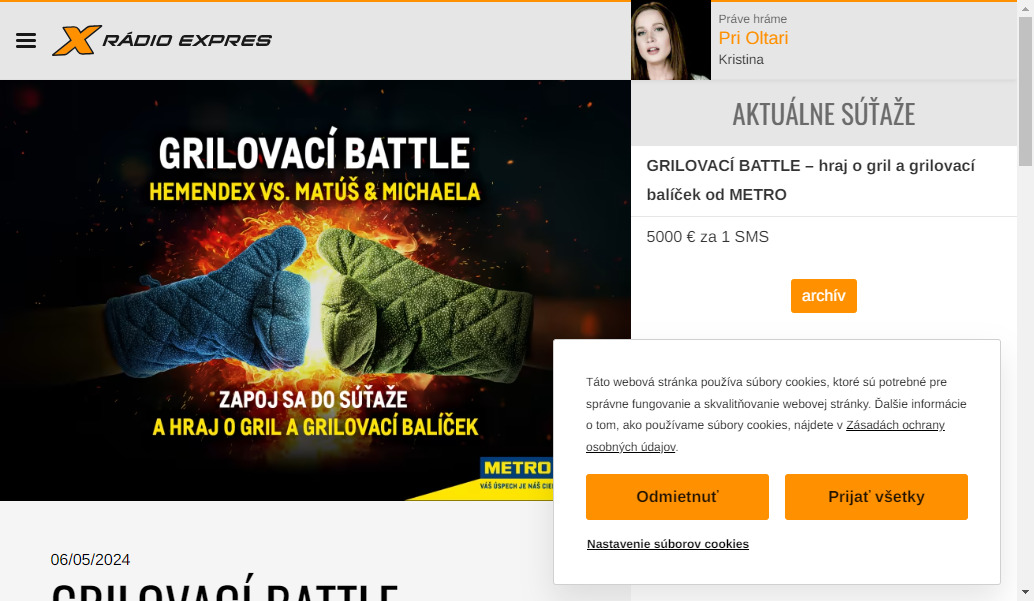
Task: Open the Grilovací Battle METRO contest link
Action: click(810, 180)
